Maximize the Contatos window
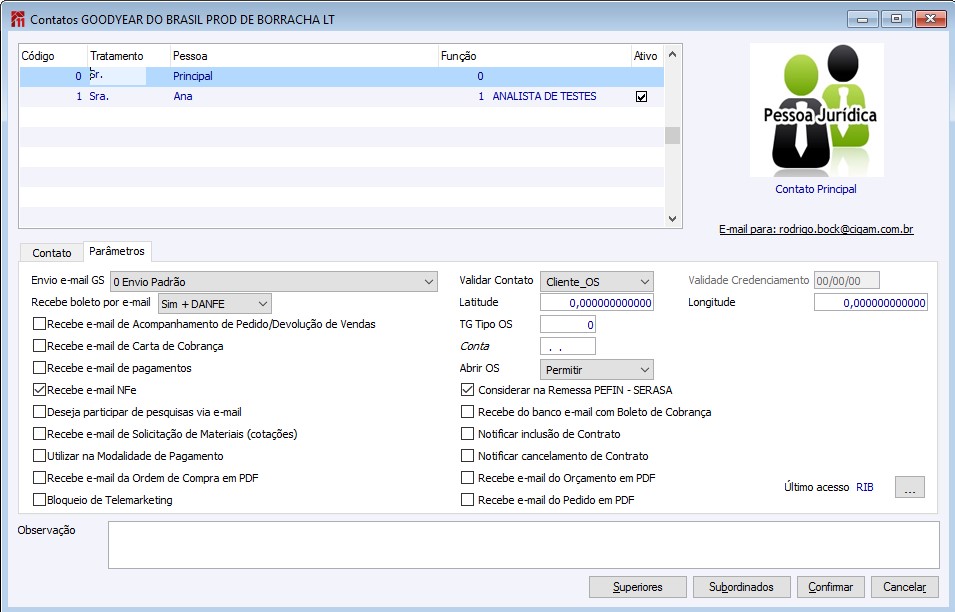 tap(896, 19)
